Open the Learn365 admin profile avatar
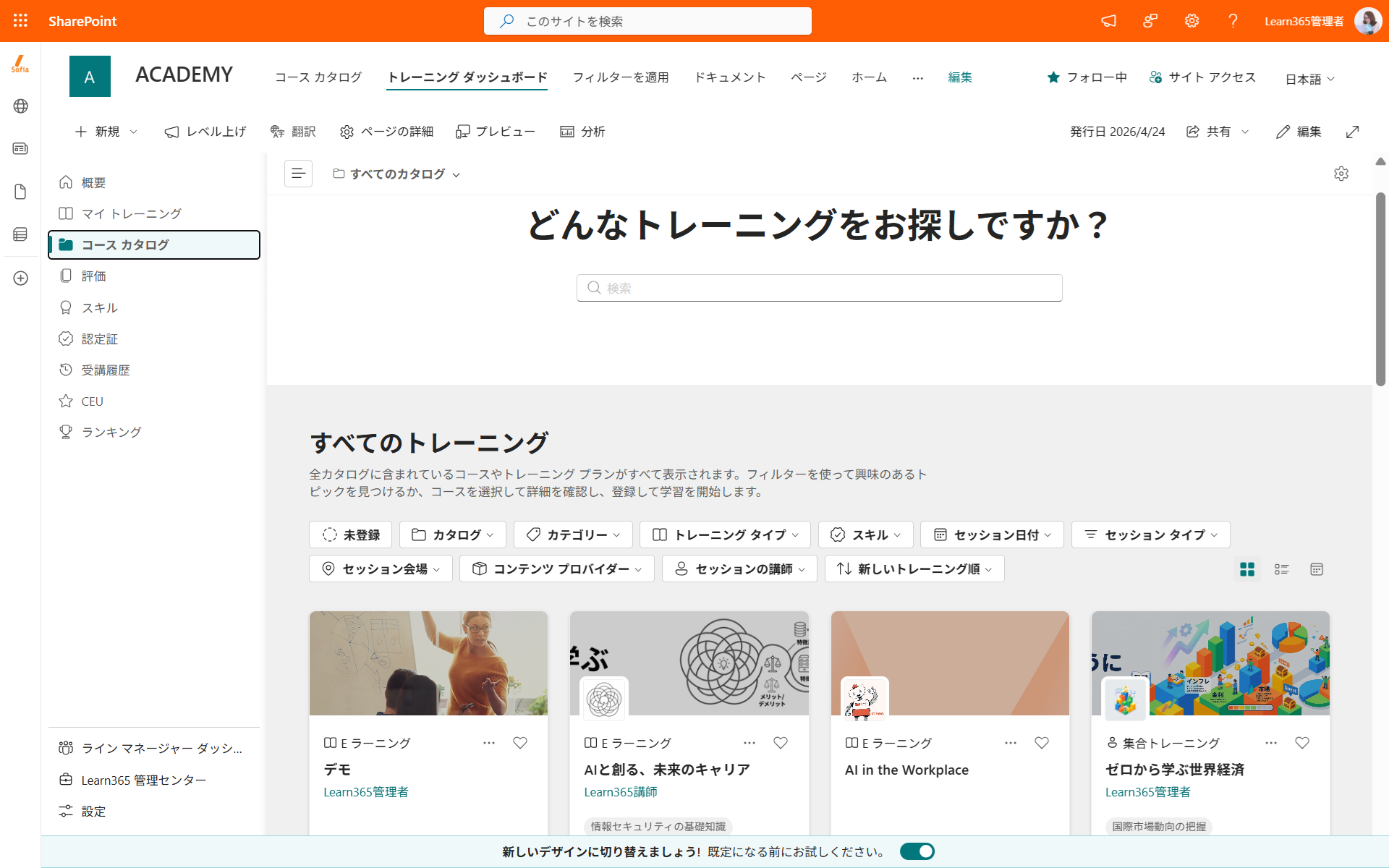The width and height of the screenshot is (1389, 868). point(1367,21)
